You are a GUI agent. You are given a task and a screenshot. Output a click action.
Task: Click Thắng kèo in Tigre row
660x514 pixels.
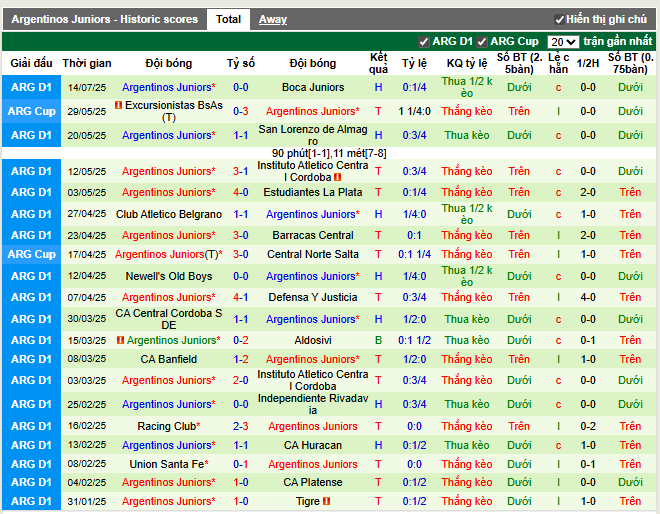[467, 501]
